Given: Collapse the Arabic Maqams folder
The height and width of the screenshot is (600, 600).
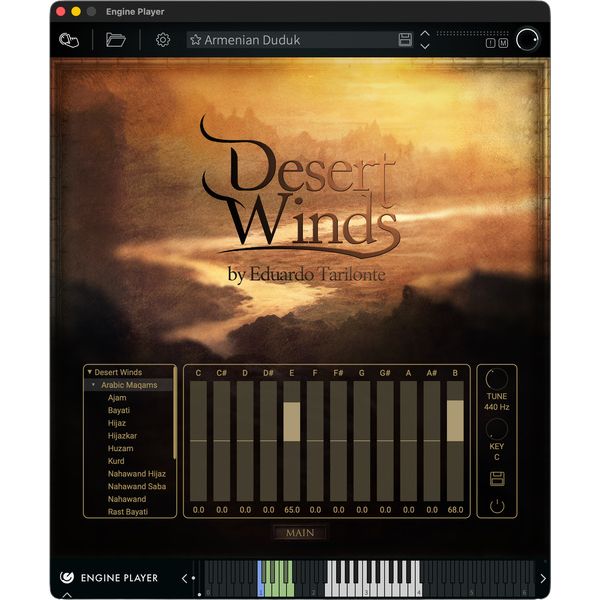Looking at the screenshot, I should pos(93,385).
